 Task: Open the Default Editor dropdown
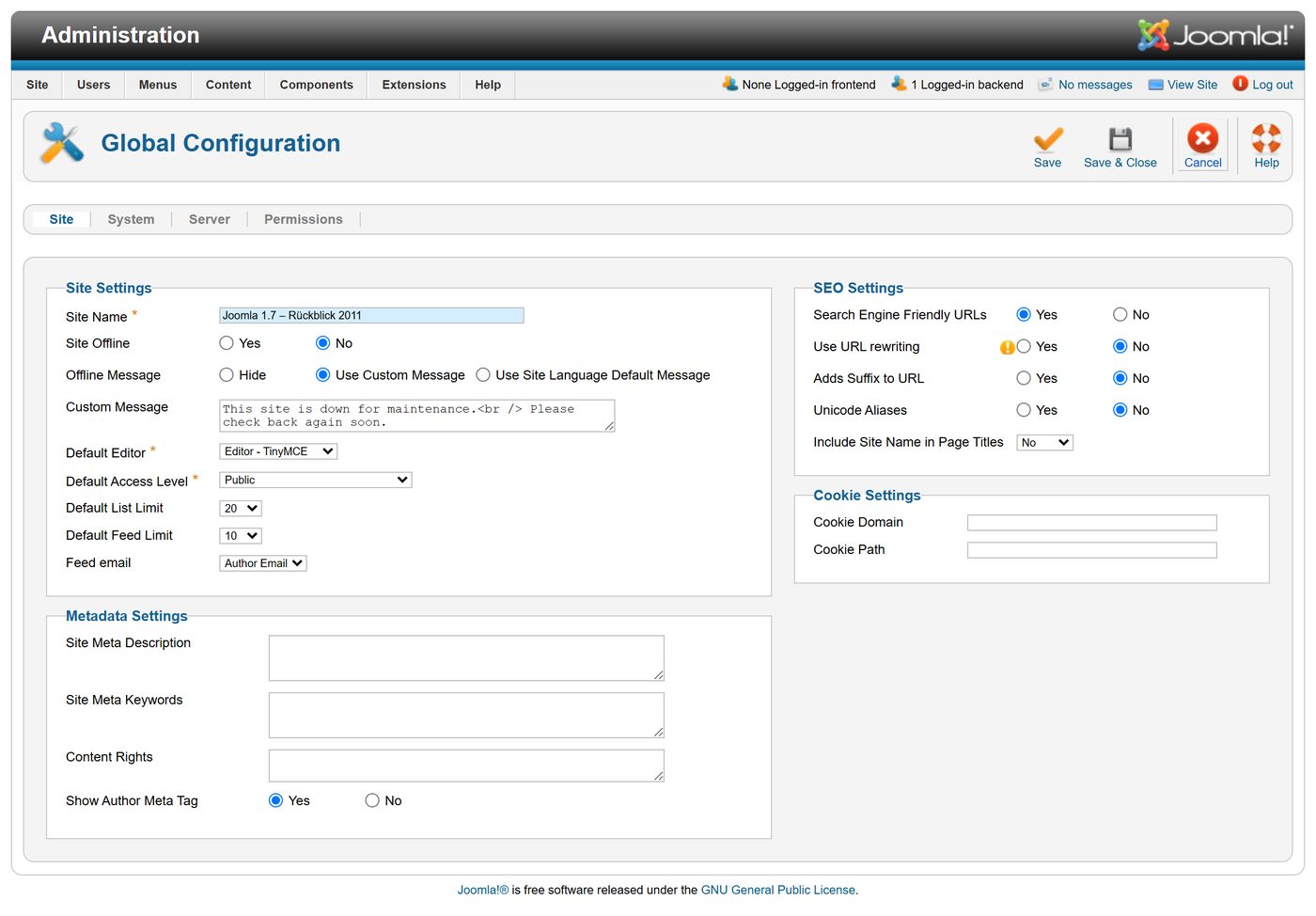pos(278,452)
